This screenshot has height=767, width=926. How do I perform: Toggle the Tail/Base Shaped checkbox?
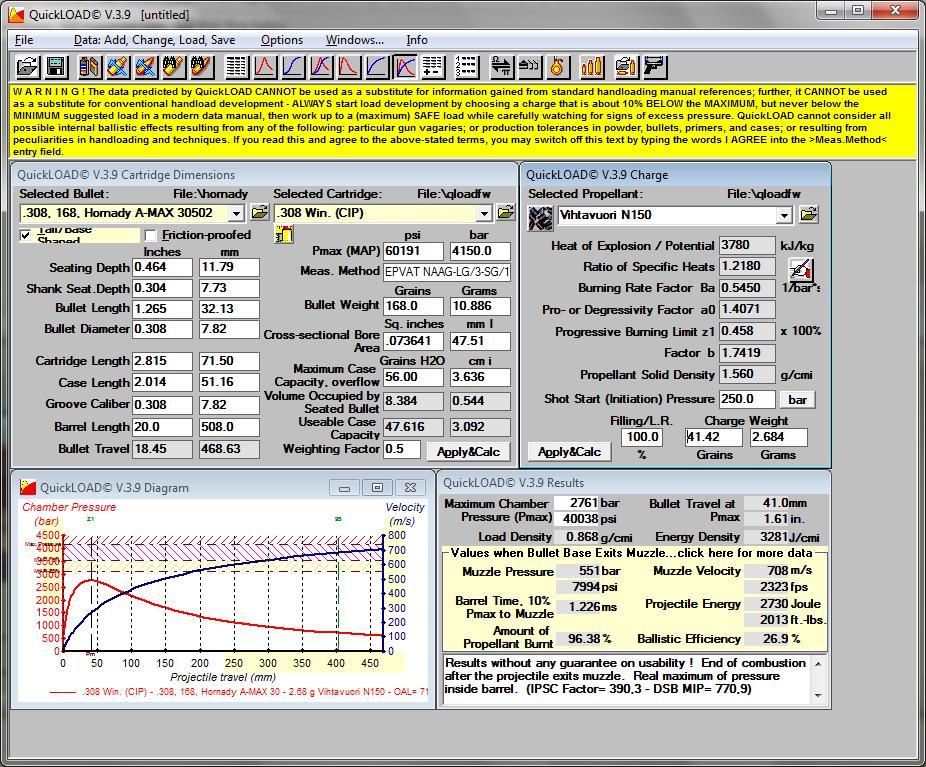pyautogui.click(x=25, y=235)
